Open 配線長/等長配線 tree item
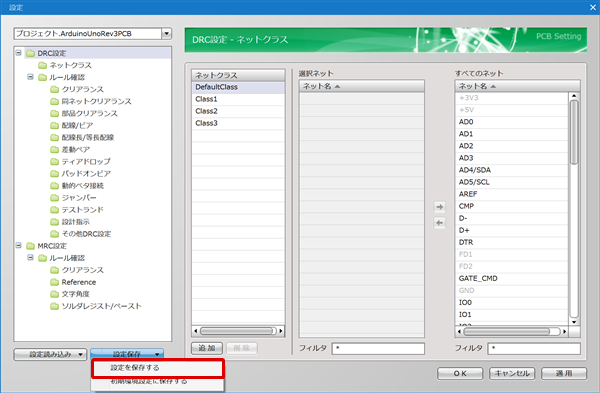The height and width of the screenshot is (393, 600). click(88, 137)
